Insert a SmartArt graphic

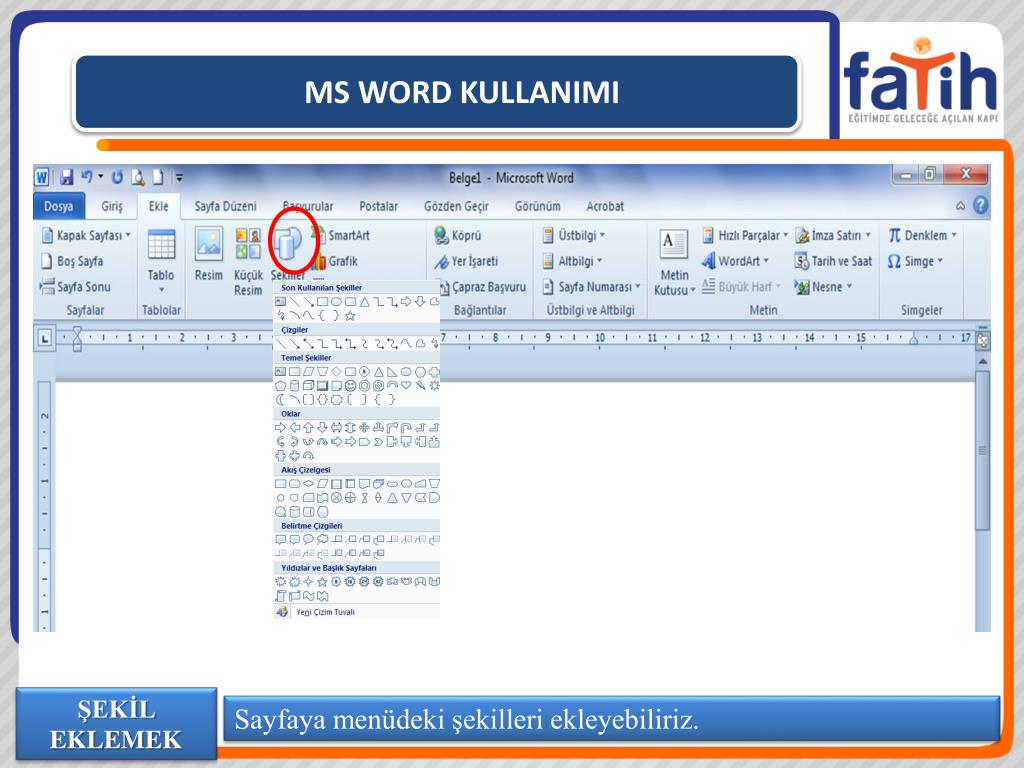[342, 235]
